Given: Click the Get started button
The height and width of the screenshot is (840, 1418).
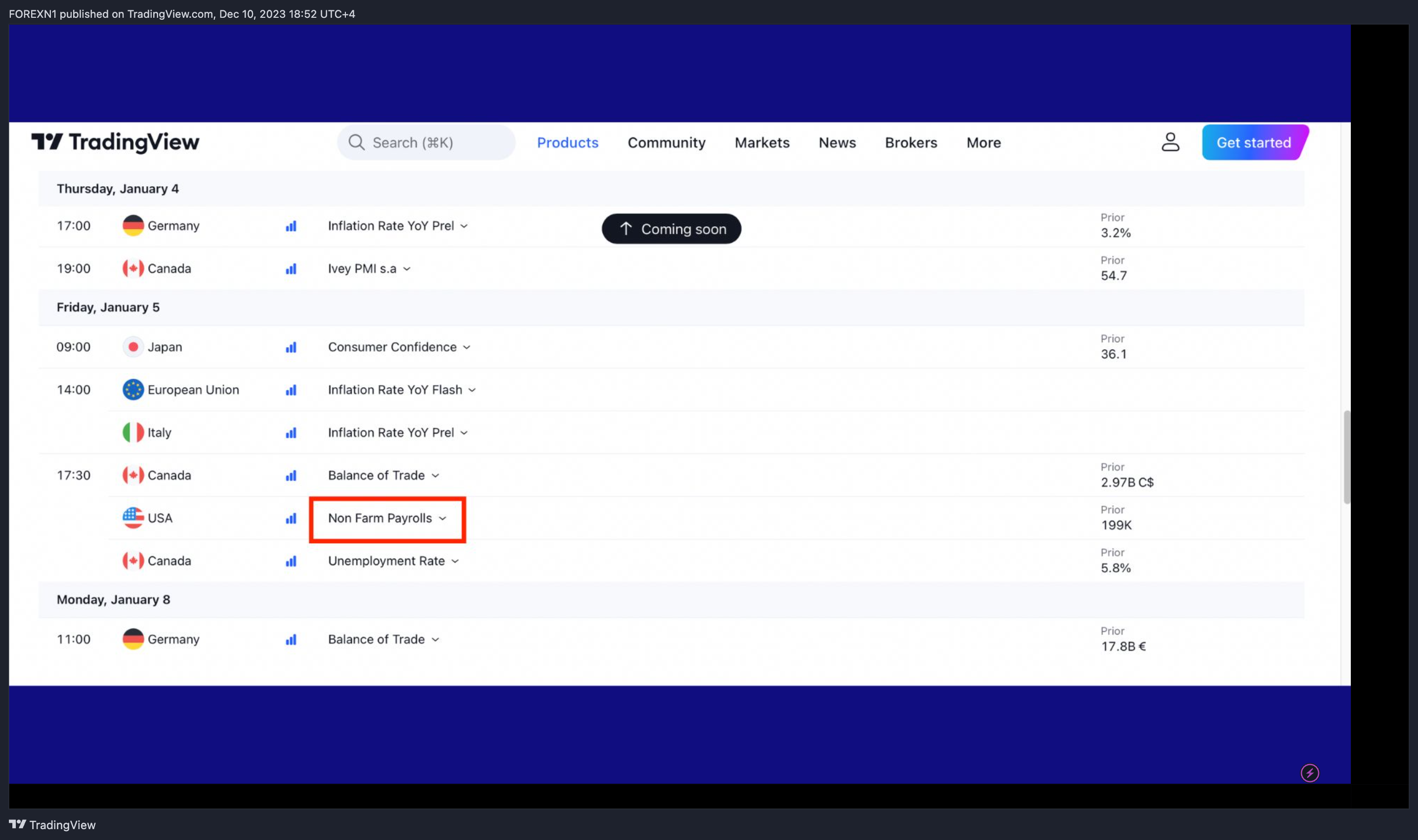Looking at the screenshot, I should click(1255, 142).
